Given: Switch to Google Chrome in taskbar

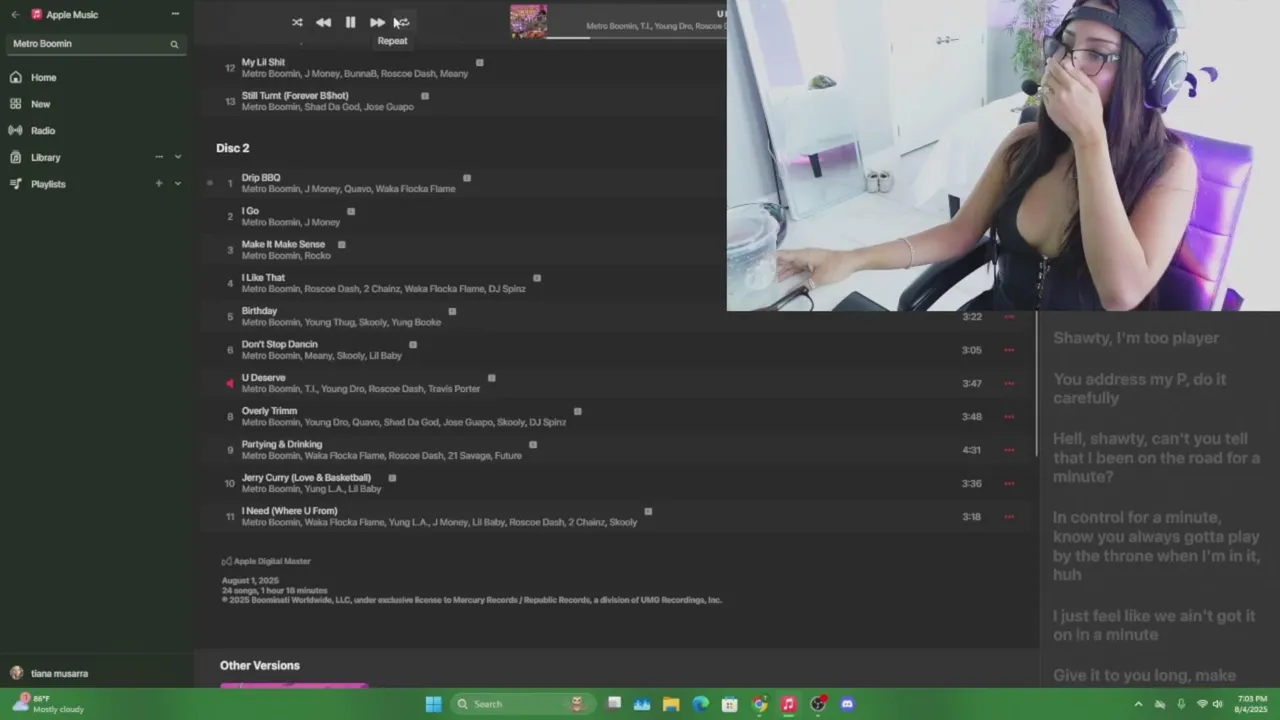Looking at the screenshot, I should (759, 704).
